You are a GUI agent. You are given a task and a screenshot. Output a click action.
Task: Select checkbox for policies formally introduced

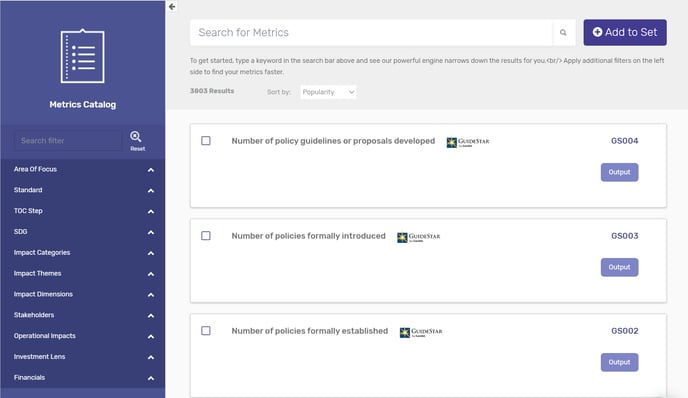coord(206,236)
